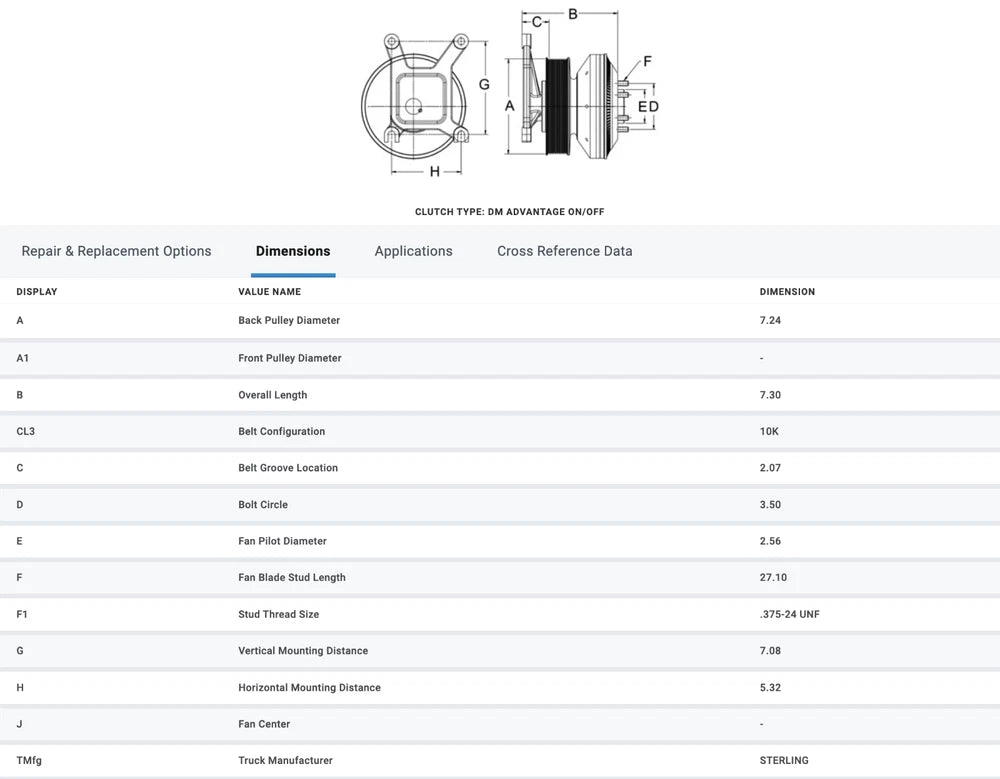Viewport: 1000px width, 779px height.
Task: Select the Dimensions tab
Action: coord(293,251)
